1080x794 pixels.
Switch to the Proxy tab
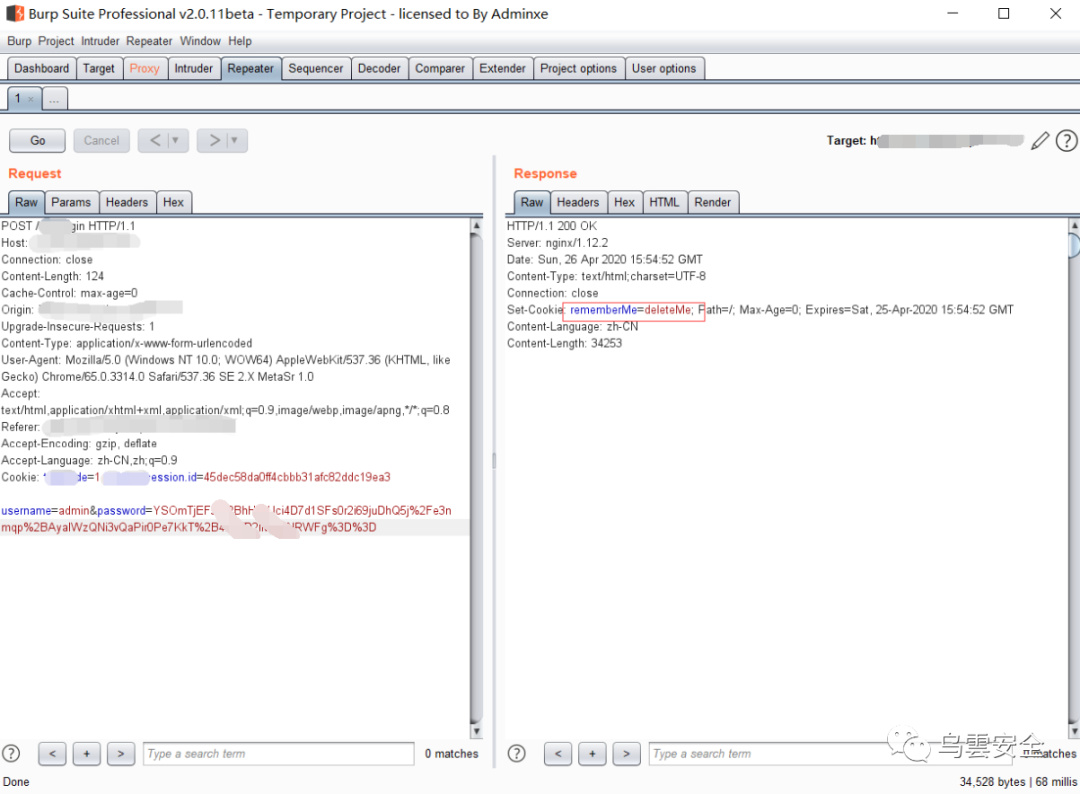point(144,69)
